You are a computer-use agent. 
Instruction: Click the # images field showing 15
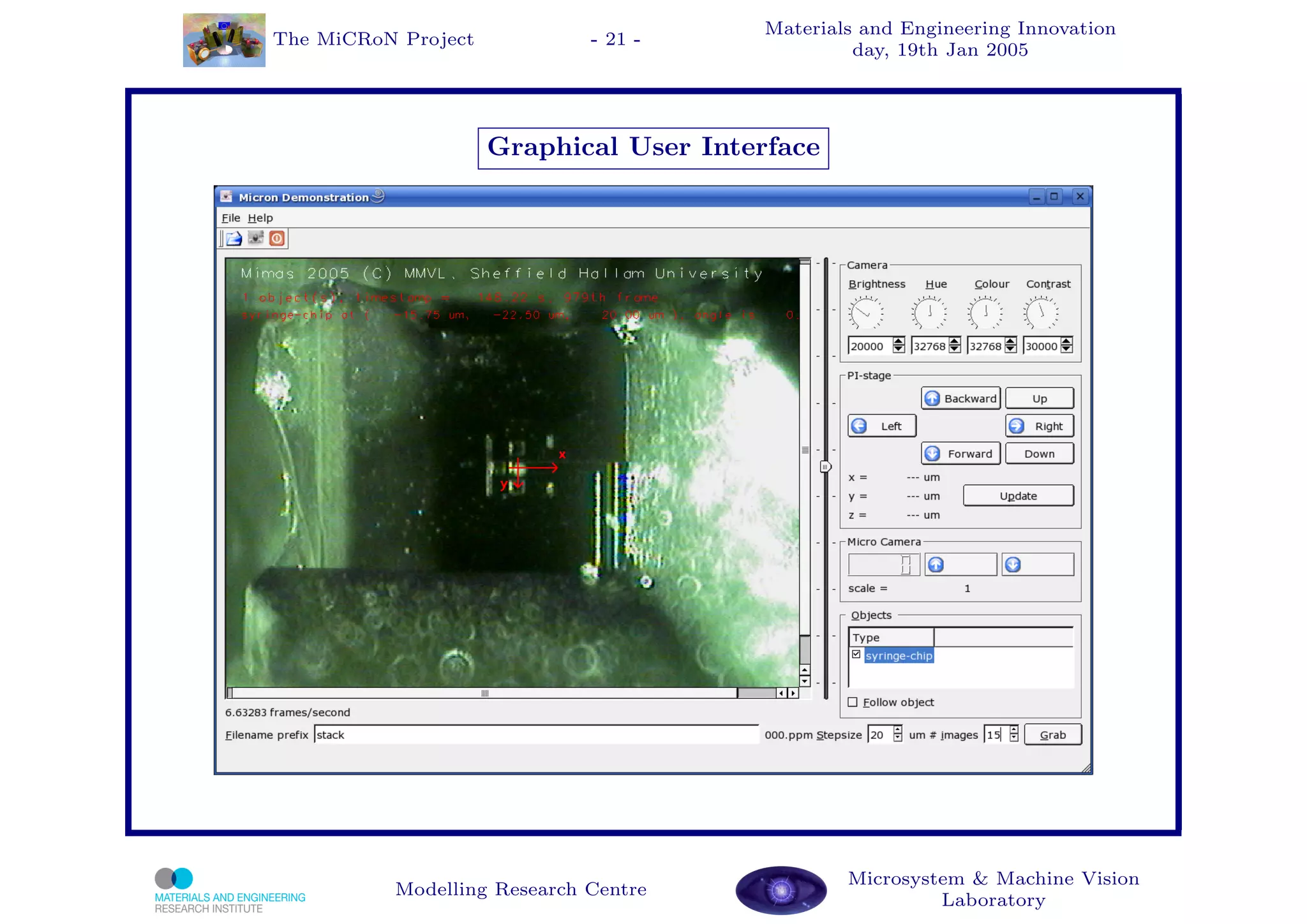(996, 734)
